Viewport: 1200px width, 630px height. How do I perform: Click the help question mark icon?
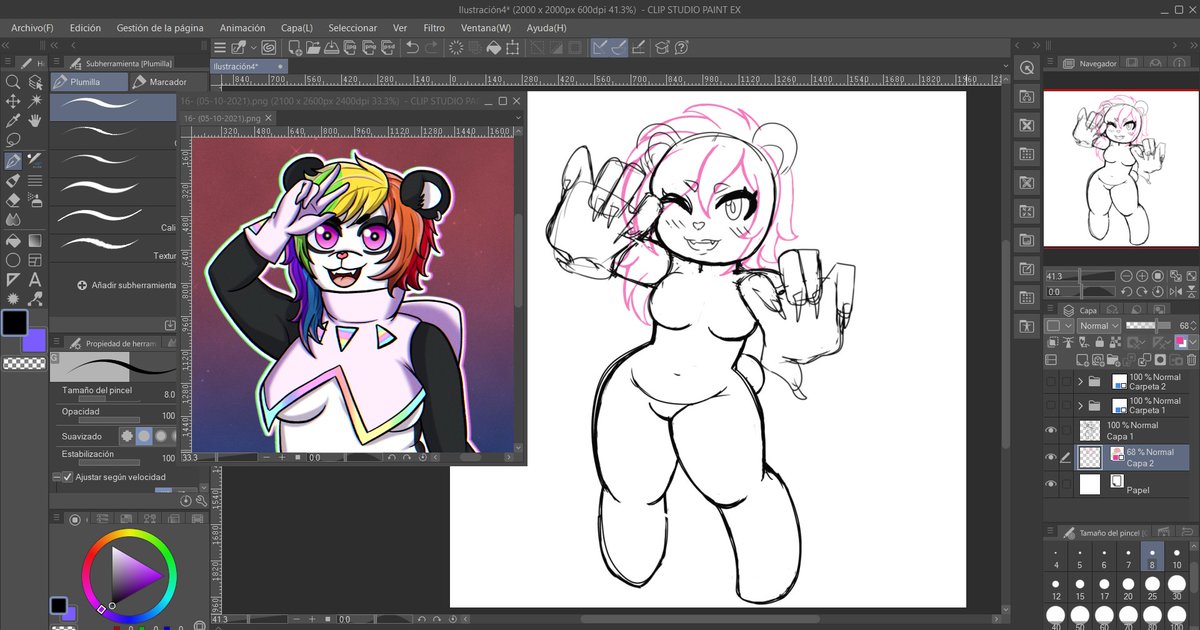pos(681,47)
